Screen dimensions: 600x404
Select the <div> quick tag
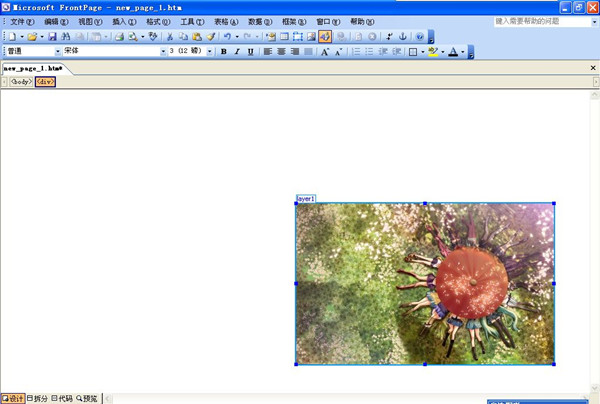coord(45,81)
